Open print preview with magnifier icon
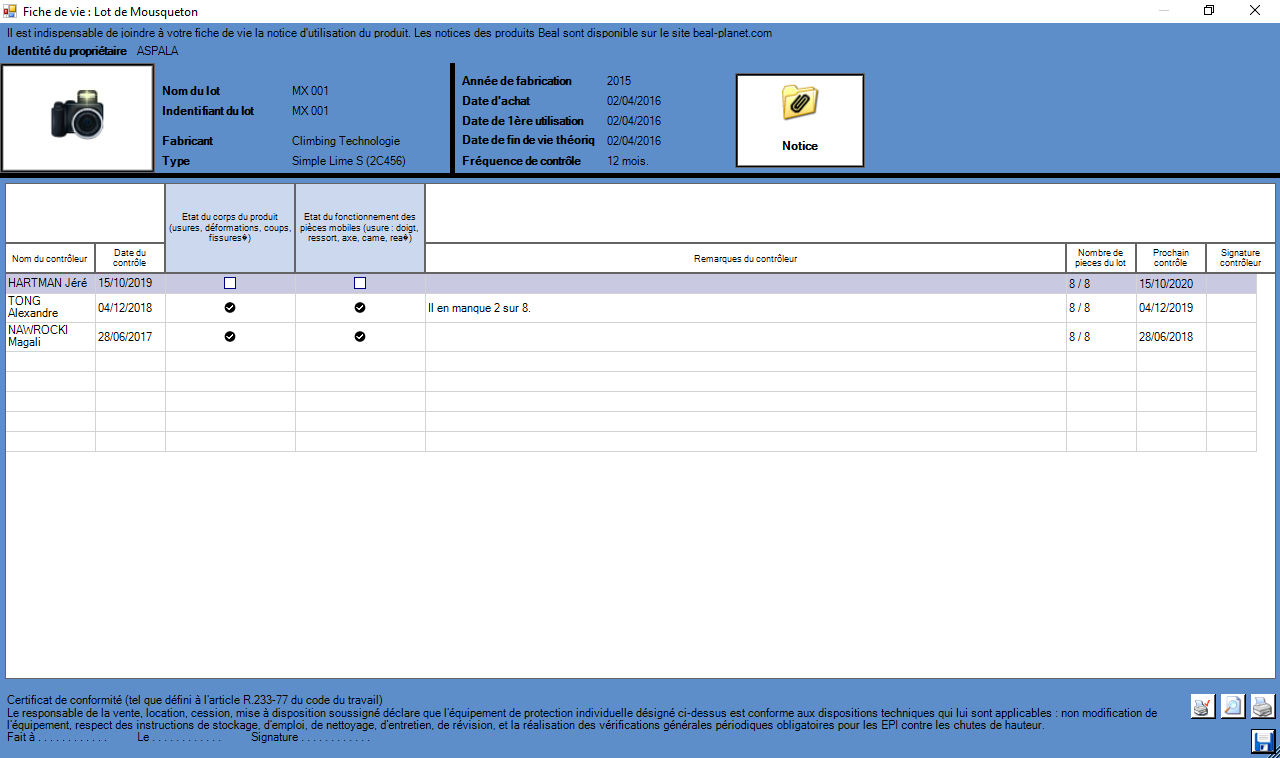Viewport: 1280px width, 758px height. (x=1233, y=706)
